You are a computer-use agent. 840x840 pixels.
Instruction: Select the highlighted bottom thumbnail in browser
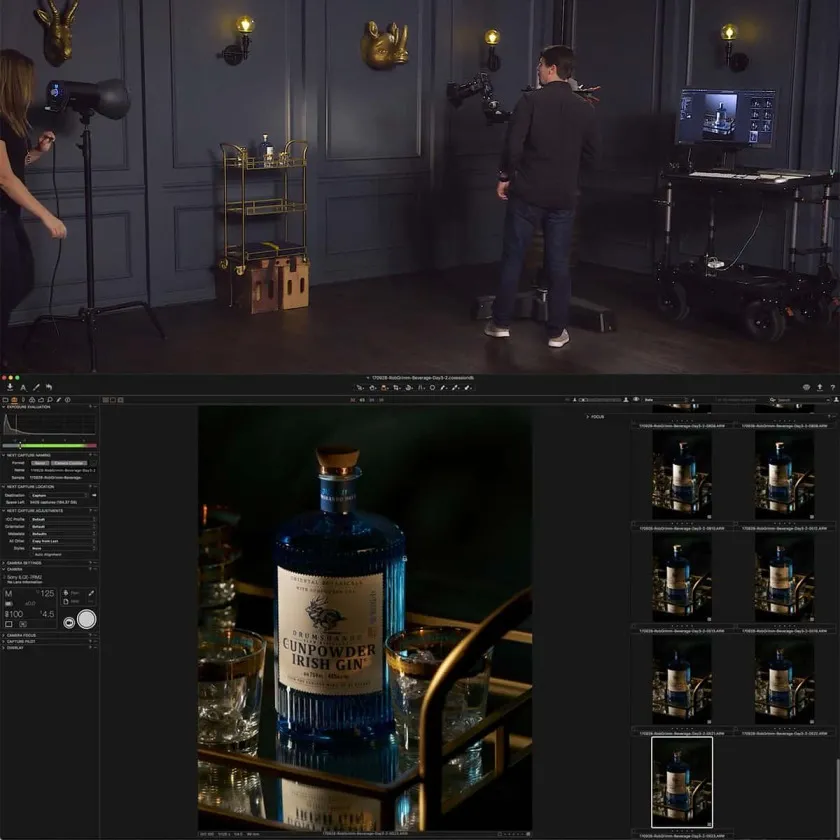[682, 782]
